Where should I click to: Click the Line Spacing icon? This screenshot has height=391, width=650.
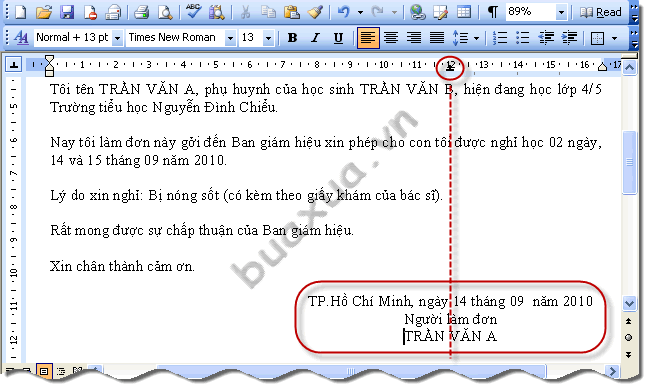pos(460,38)
